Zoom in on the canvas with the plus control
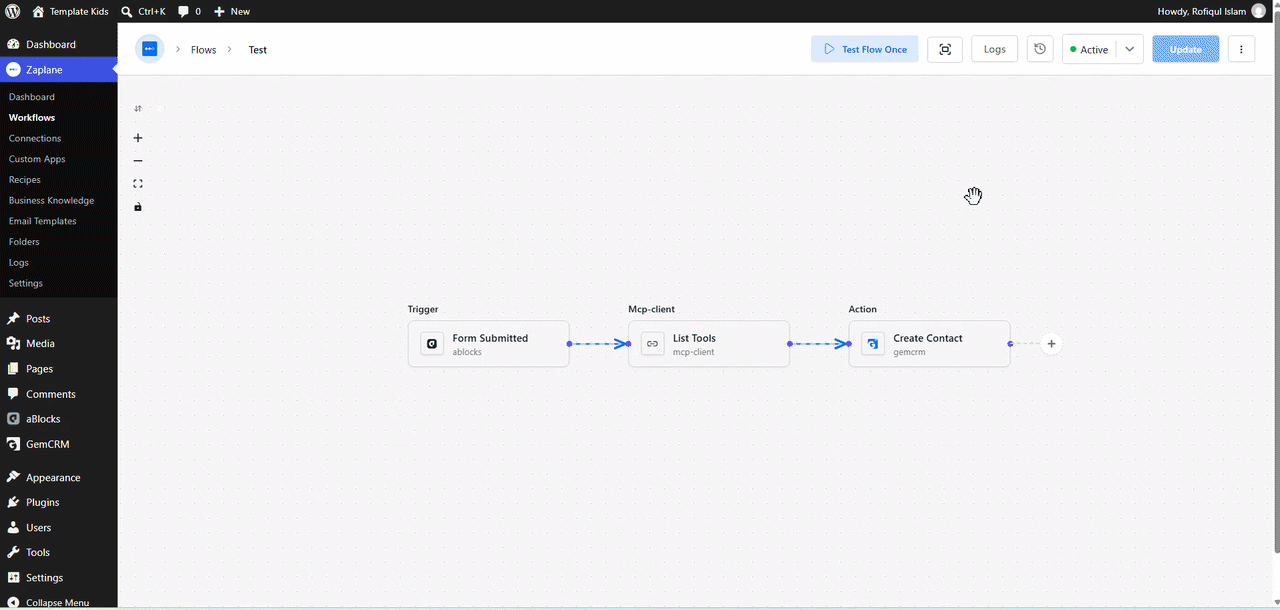Screen dimensions: 1280x610 click(x=138, y=138)
